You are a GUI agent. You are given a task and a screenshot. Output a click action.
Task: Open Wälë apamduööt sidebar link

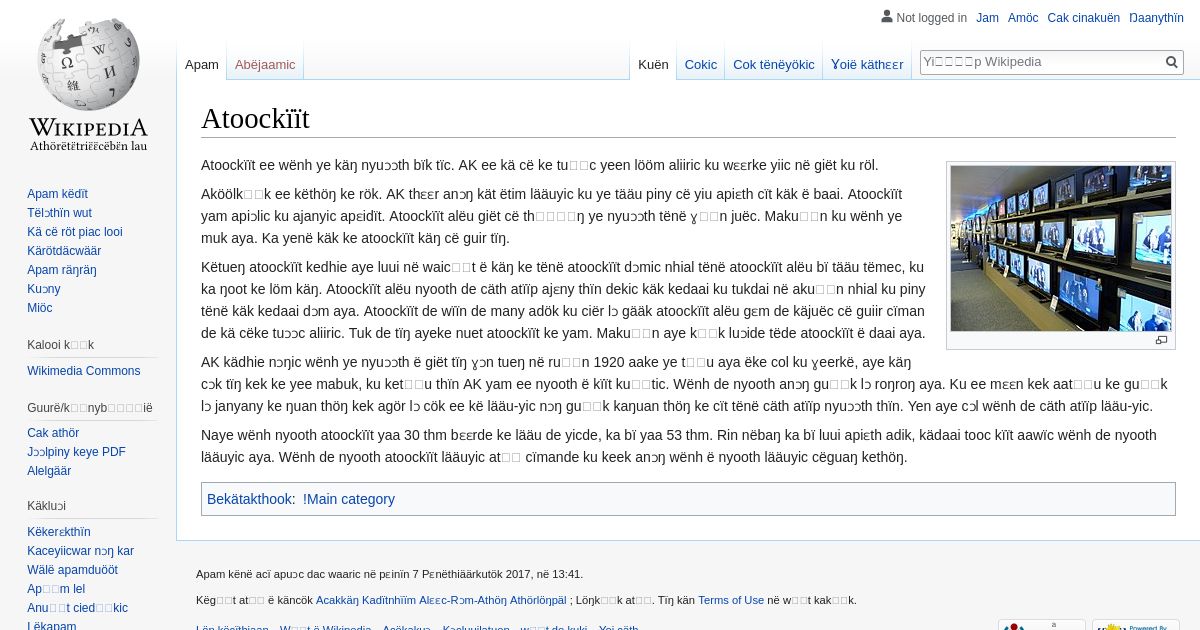point(72,570)
